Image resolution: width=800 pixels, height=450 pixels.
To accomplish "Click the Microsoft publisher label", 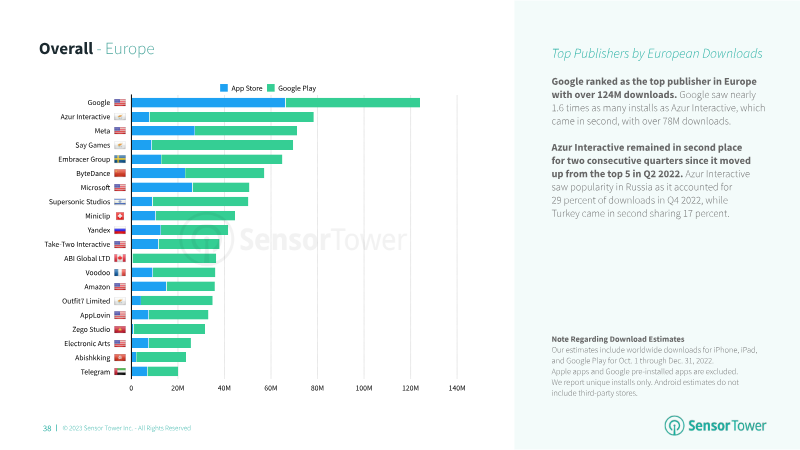I will (95, 187).
